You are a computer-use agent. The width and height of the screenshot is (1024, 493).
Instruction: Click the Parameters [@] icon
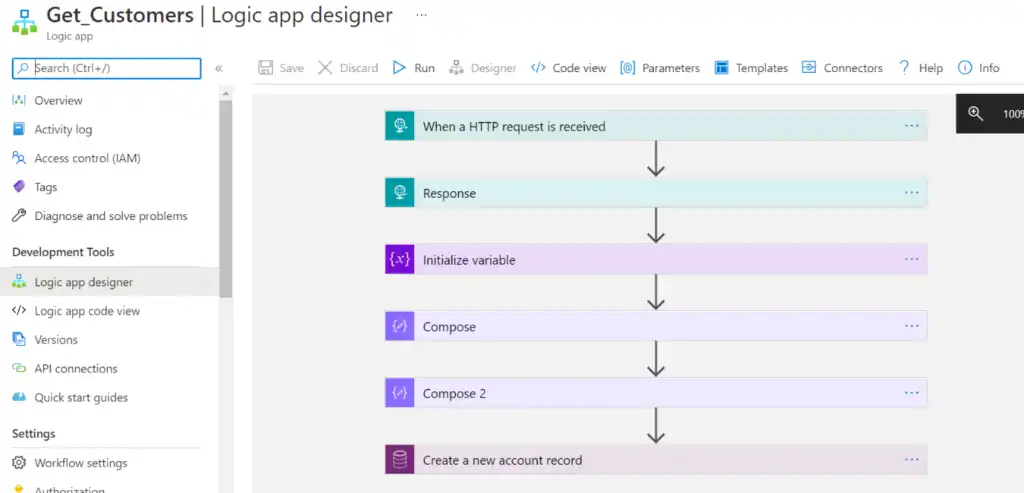tap(628, 68)
